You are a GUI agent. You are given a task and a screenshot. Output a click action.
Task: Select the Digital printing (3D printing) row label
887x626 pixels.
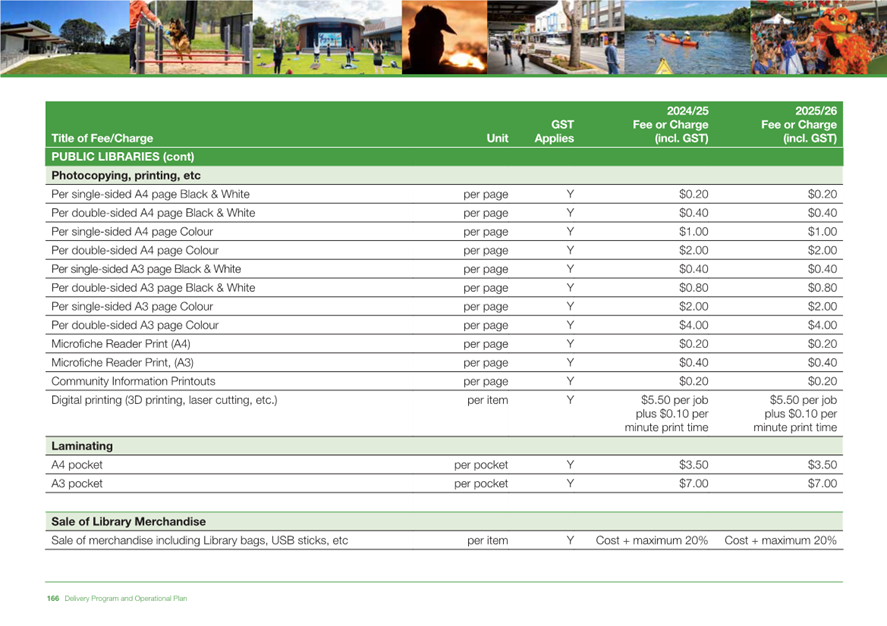click(164, 400)
